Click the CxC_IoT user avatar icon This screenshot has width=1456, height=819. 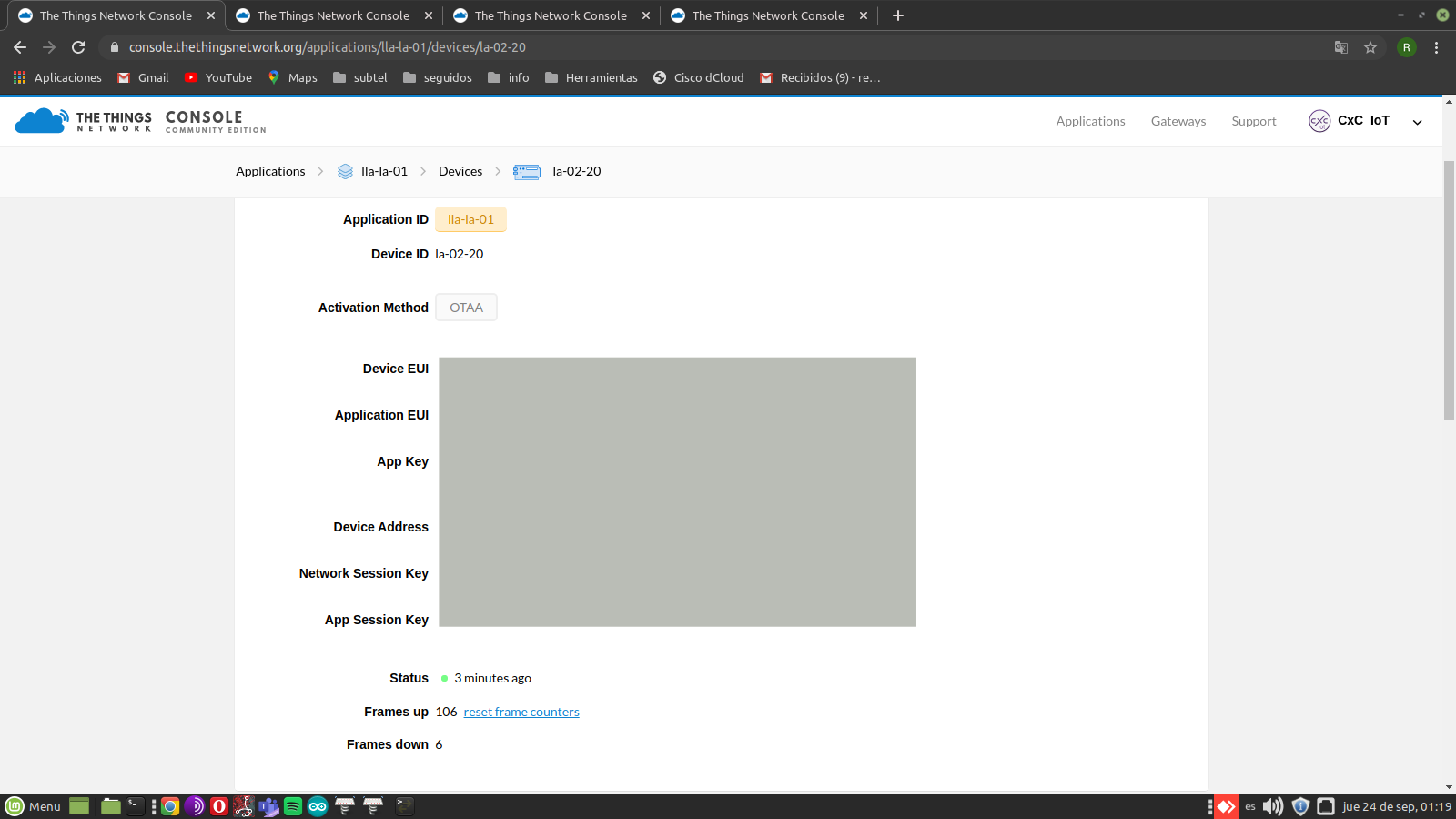pyautogui.click(x=1319, y=121)
